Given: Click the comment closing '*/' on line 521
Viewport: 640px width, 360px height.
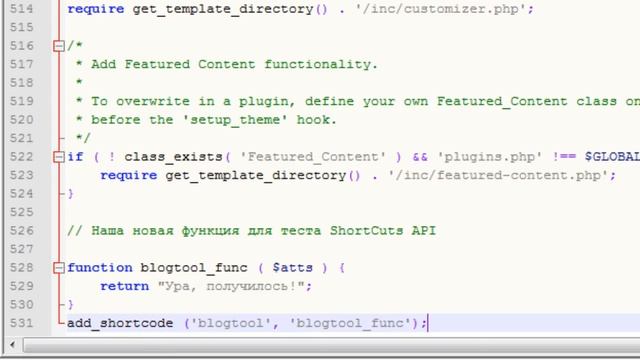Looking at the screenshot, I should 83,138.
